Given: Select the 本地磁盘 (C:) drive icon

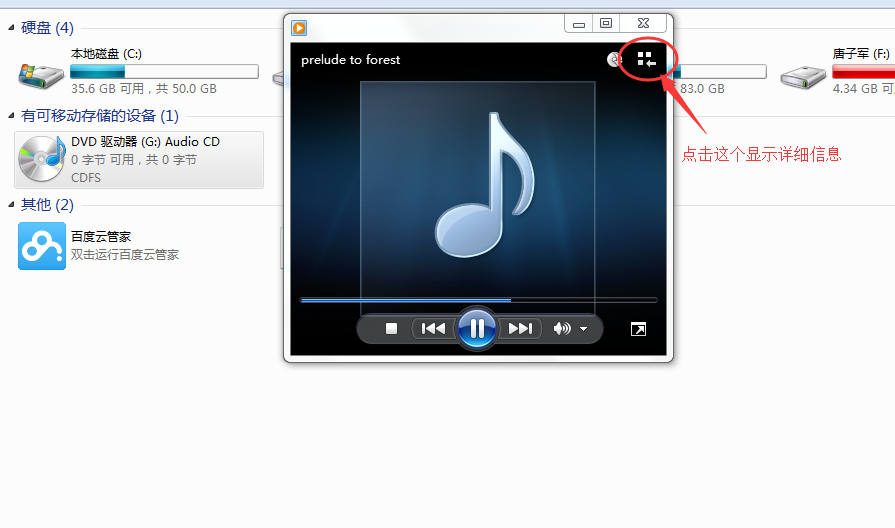Looking at the screenshot, I should pos(41,76).
